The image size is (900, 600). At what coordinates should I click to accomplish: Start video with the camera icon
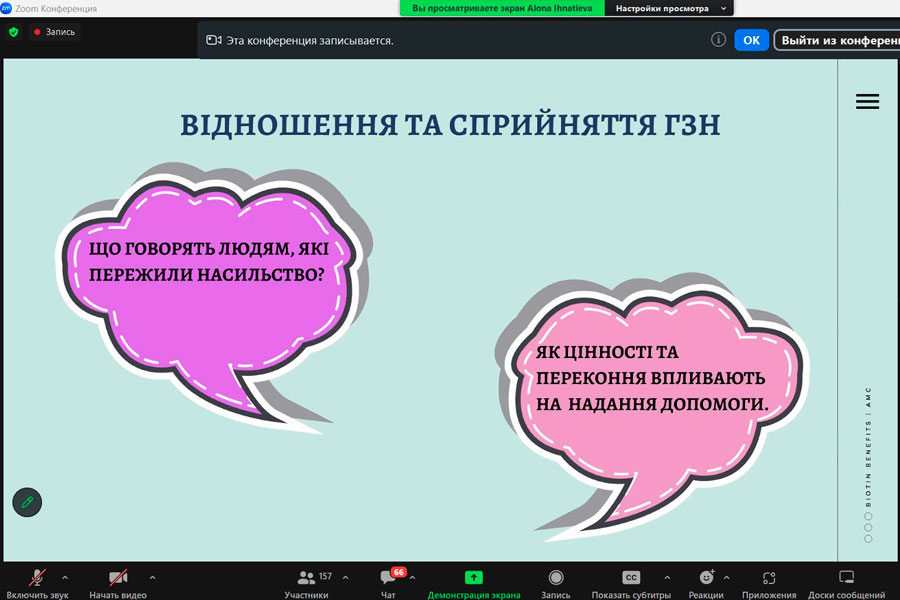[x=118, y=578]
